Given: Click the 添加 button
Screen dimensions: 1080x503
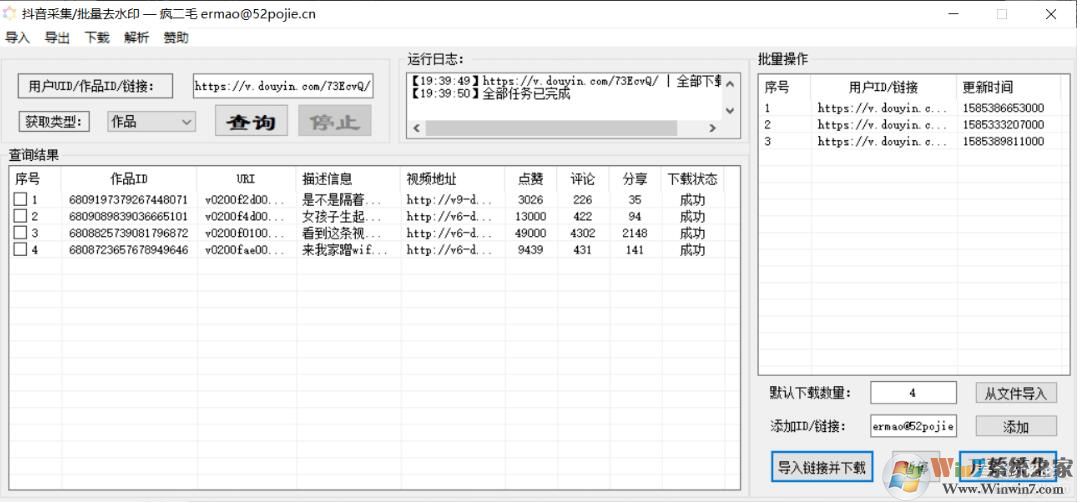Looking at the screenshot, I should (x=1015, y=427).
